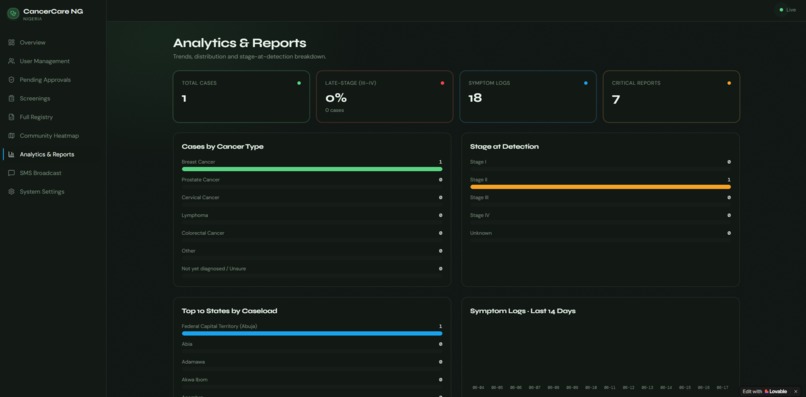The width and height of the screenshot is (806, 397).
Task: Open System Settings
Action: coord(53,192)
